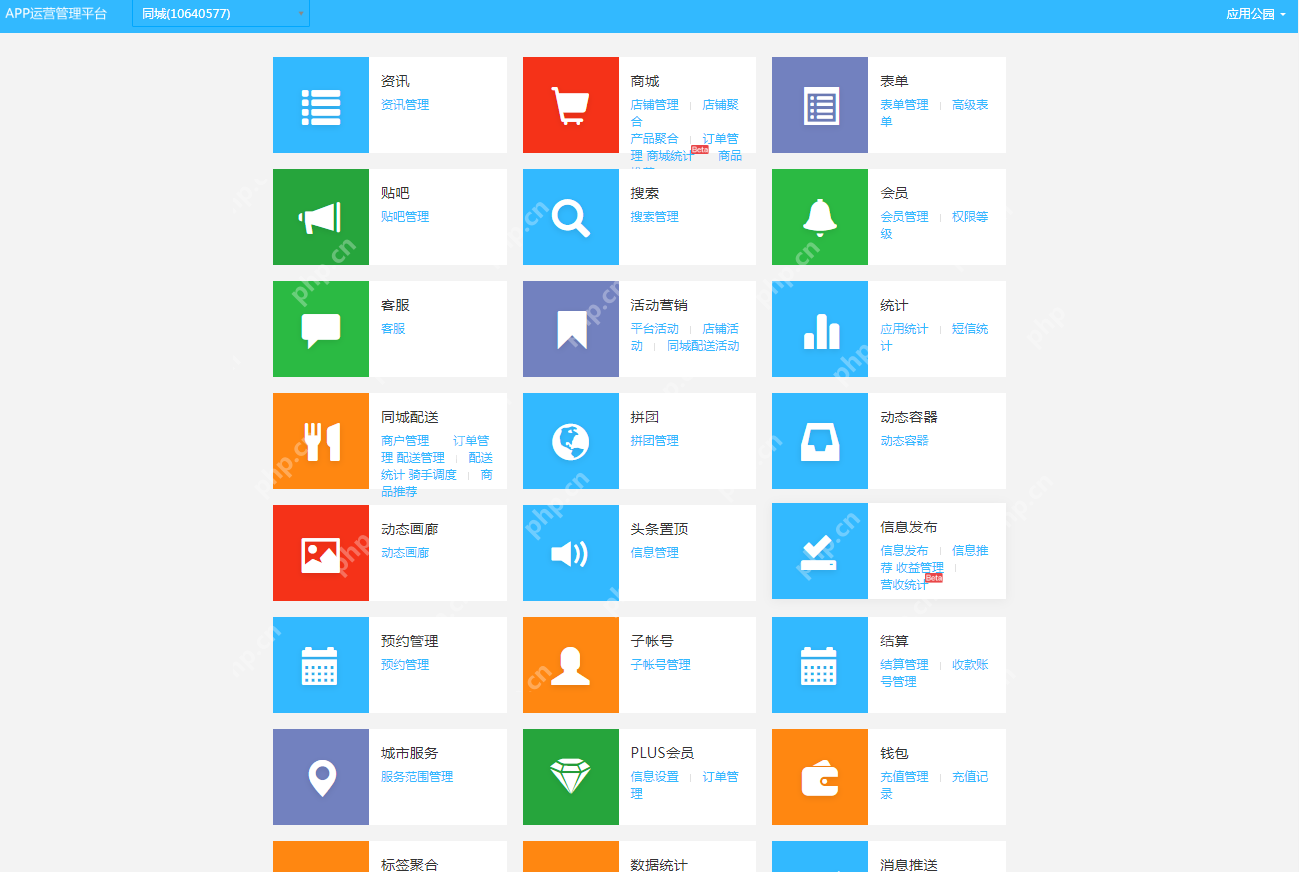Click the 客服 chat bubble icon
The height and width of the screenshot is (872, 1299).
click(320, 329)
